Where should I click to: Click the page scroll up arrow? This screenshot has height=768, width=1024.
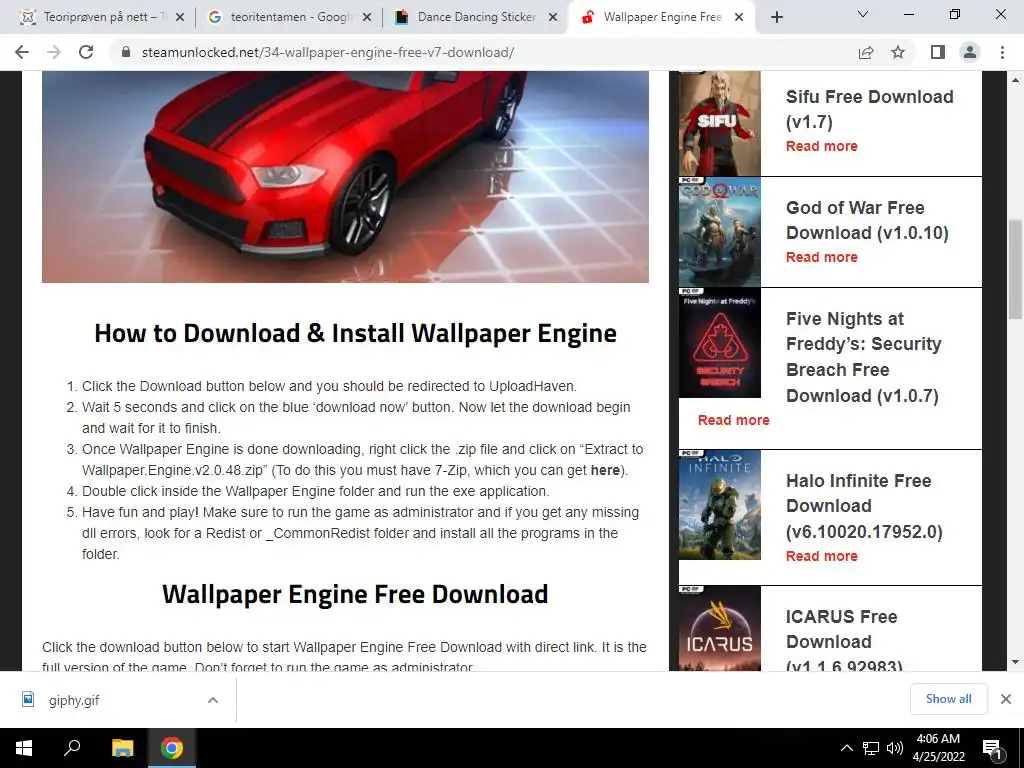[x=1016, y=80]
